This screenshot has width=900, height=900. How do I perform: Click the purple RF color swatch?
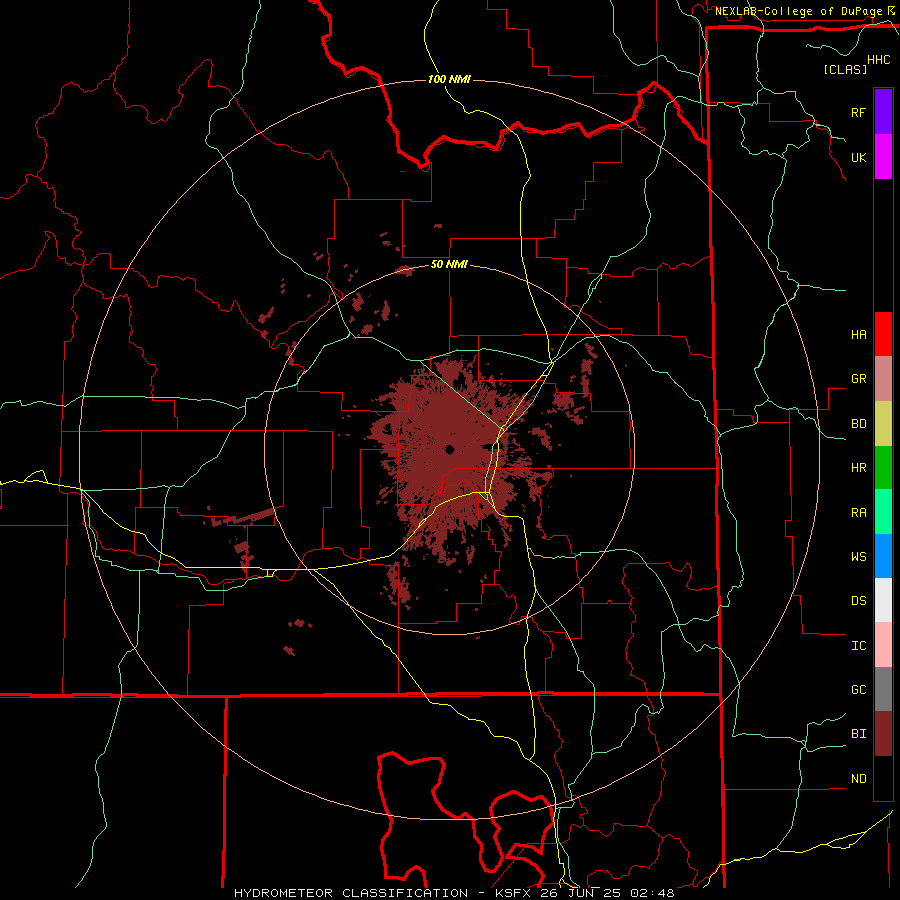(x=883, y=112)
